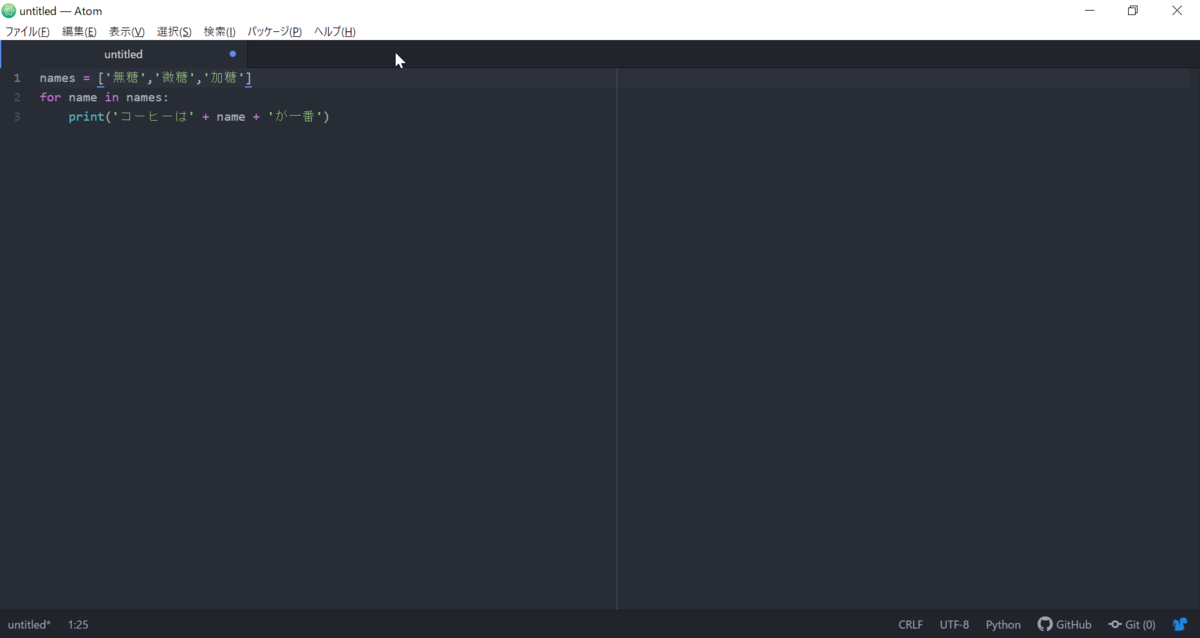Screen dimensions: 1200x638
Task: Change the Python grammar selector
Action: click(x=1003, y=624)
